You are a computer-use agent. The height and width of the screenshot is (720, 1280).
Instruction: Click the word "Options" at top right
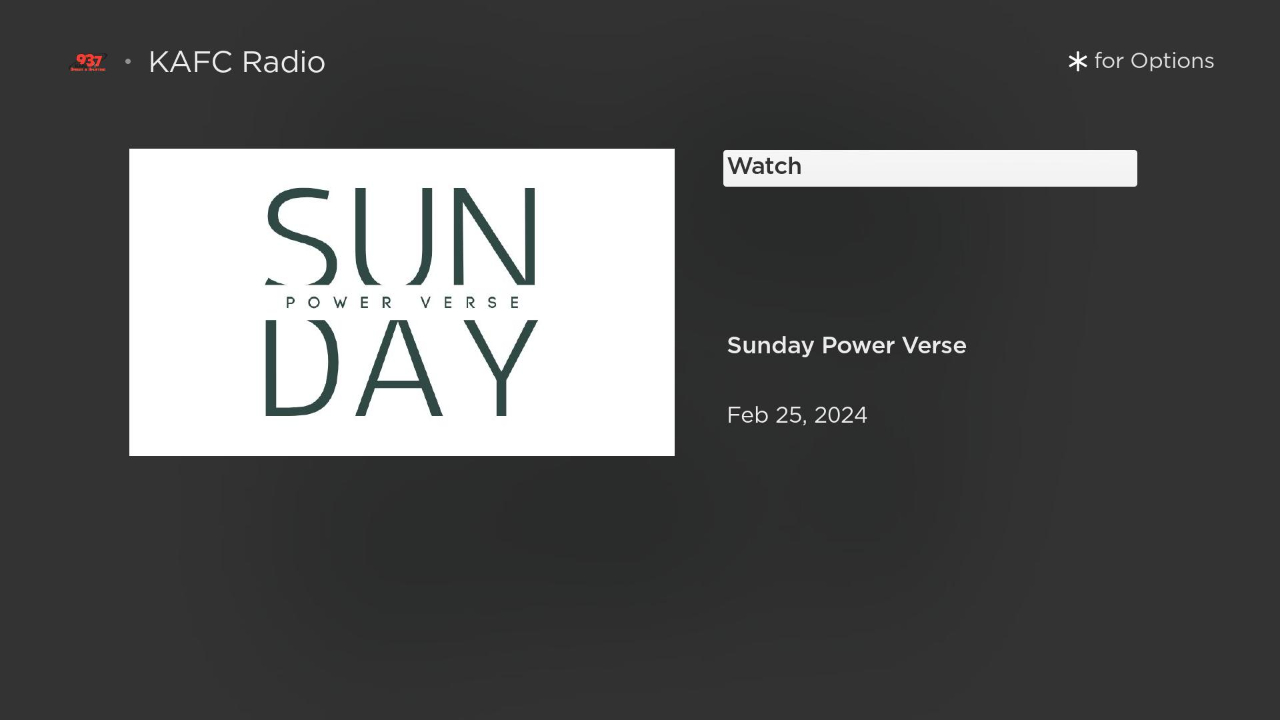[x=1171, y=61]
